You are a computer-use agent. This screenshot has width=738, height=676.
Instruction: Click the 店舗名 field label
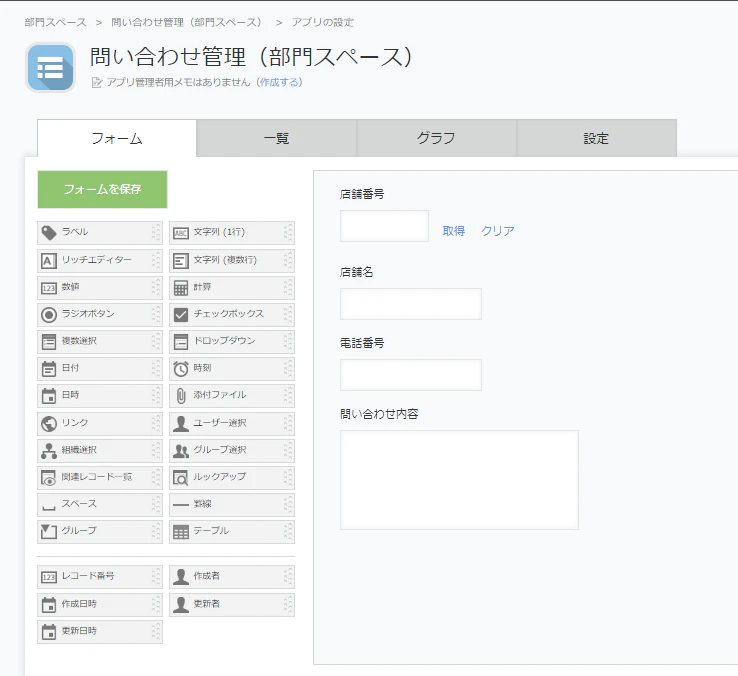pos(356,272)
